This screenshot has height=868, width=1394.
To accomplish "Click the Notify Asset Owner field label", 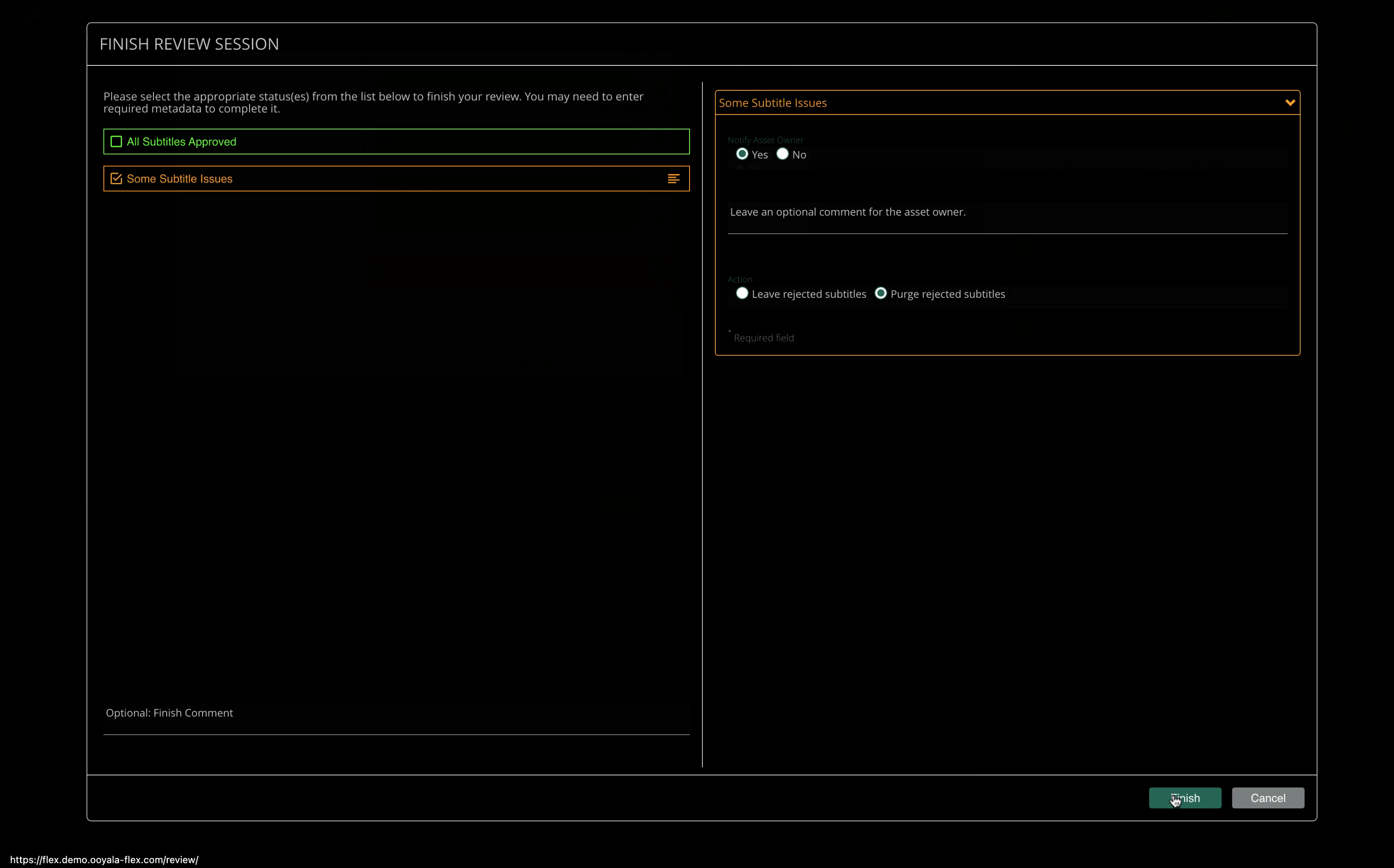I will point(765,140).
